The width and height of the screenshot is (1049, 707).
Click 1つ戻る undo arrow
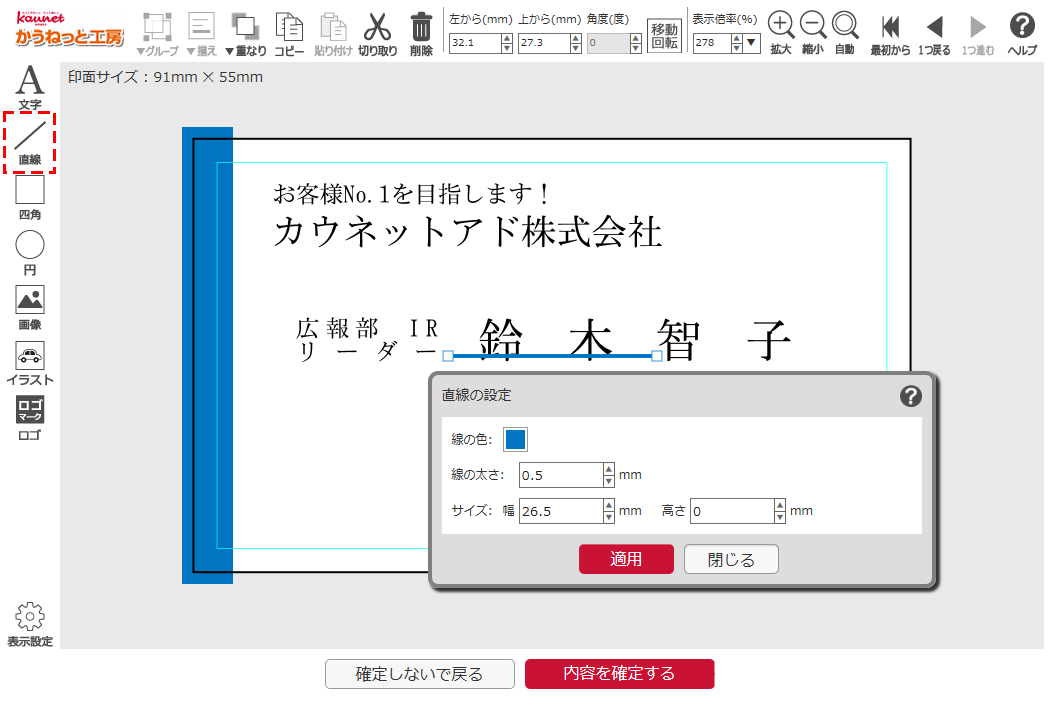tap(935, 33)
